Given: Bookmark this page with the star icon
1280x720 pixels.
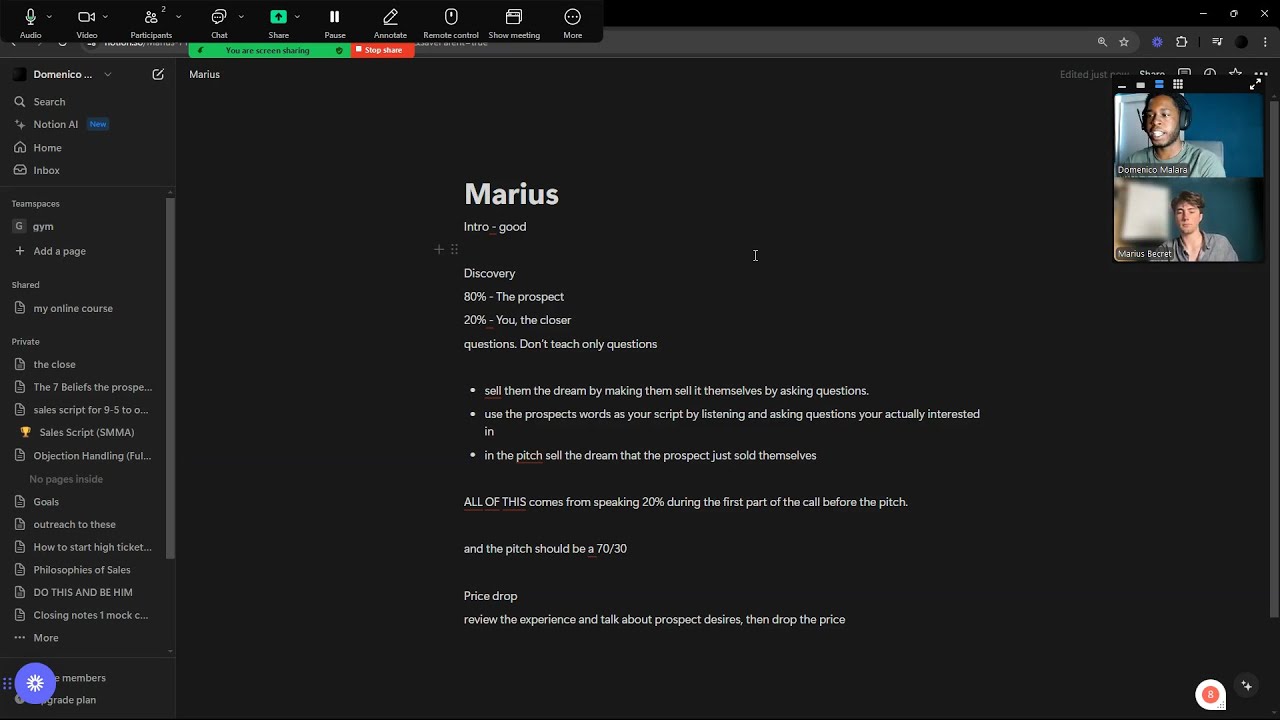Looking at the screenshot, I should pos(1124,42).
